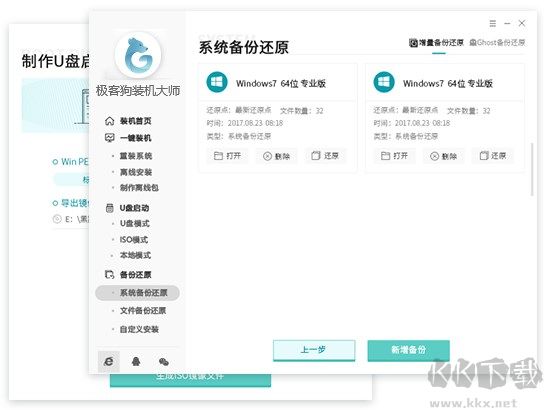Viewport: 544px width, 410px height.
Task: Close the backup restore window
Action: tap(522, 23)
